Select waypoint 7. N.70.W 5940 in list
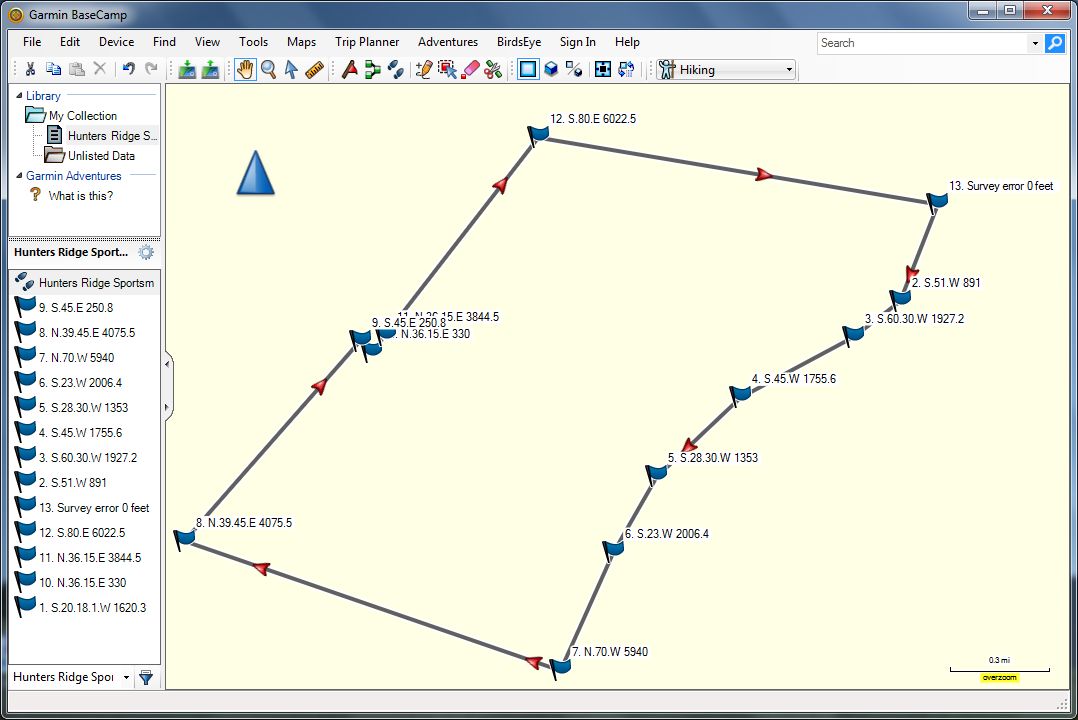The width and height of the screenshot is (1078, 720). (86, 358)
